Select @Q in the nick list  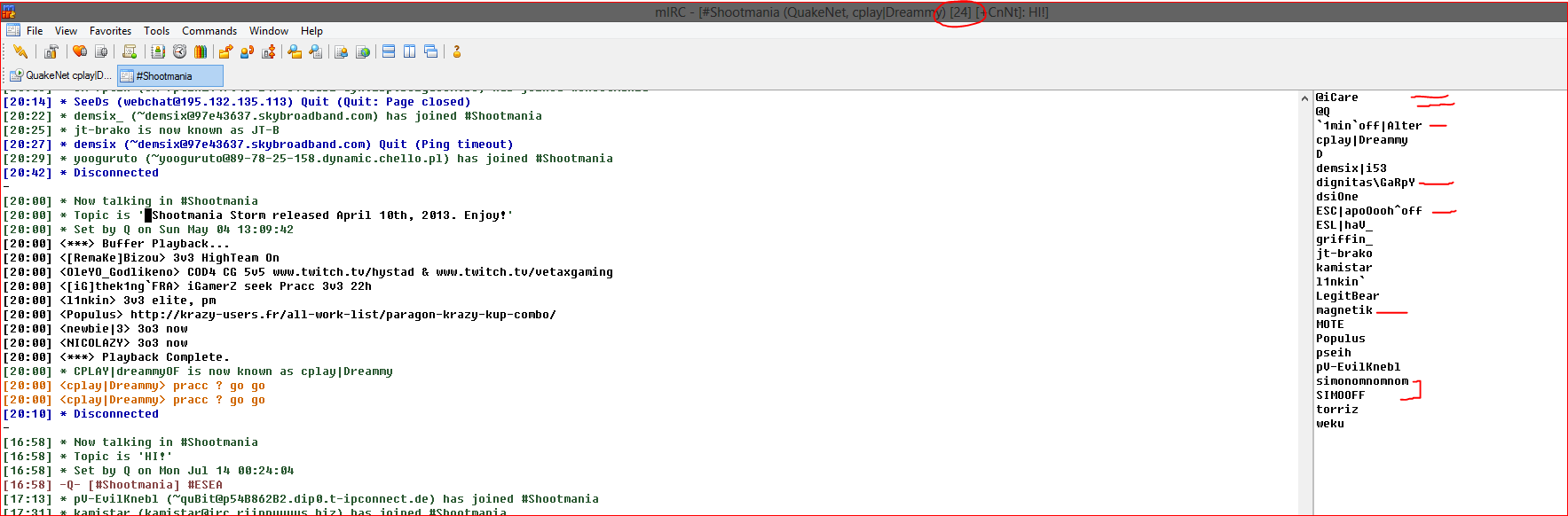tap(1322, 112)
